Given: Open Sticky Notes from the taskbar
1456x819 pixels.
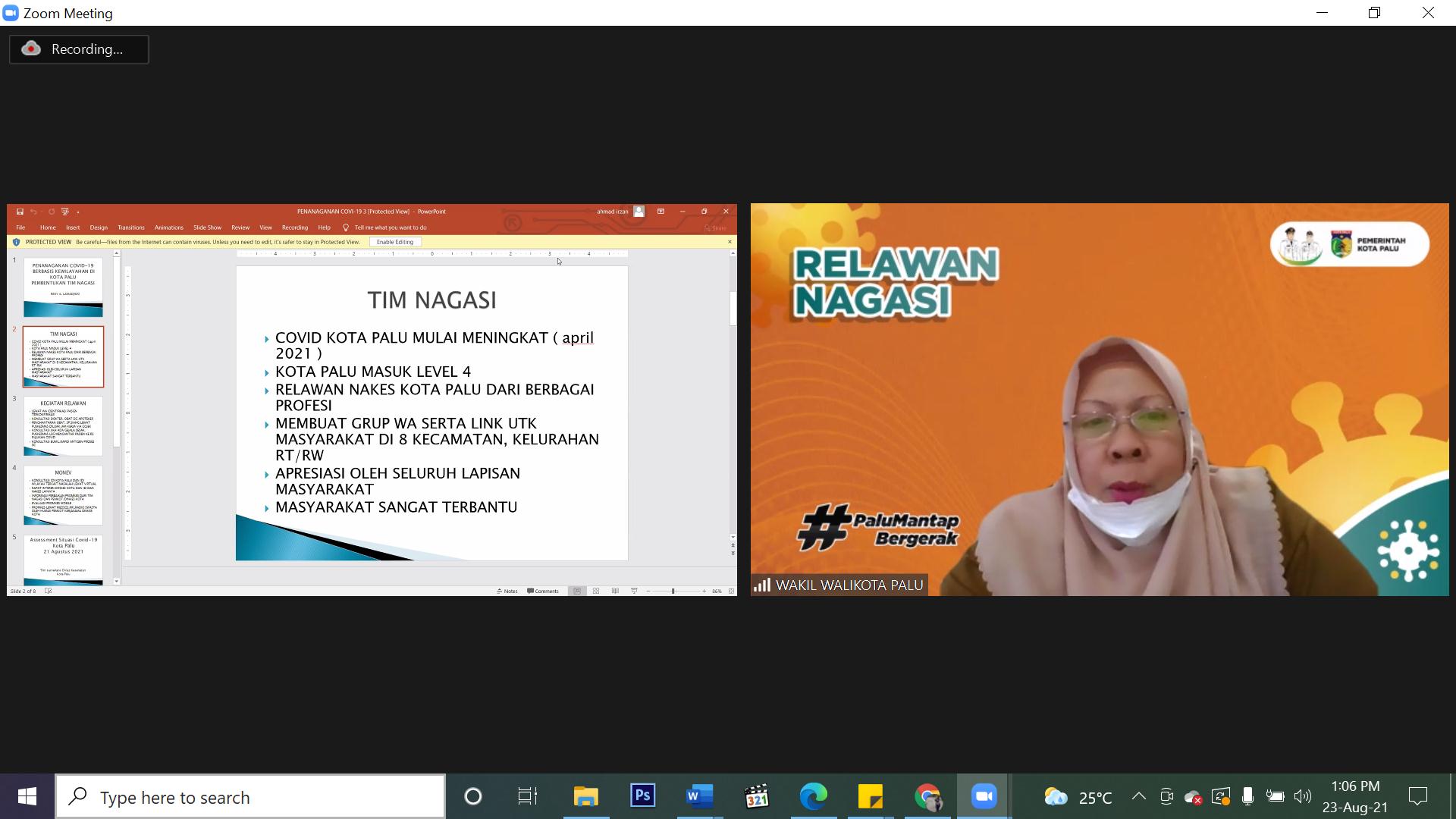Looking at the screenshot, I should [870, 796].
